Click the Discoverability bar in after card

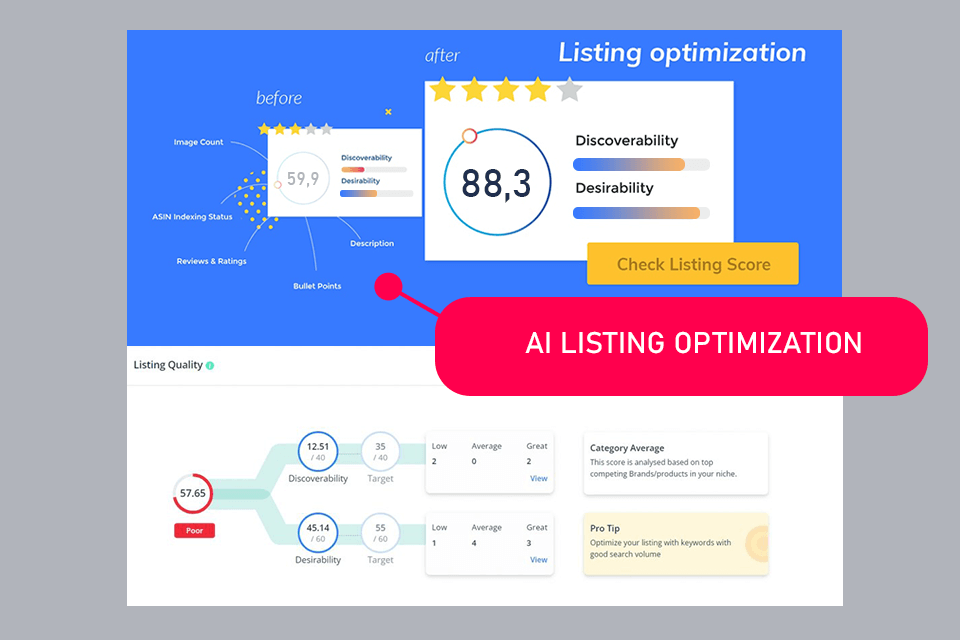[x=641, y=165]
